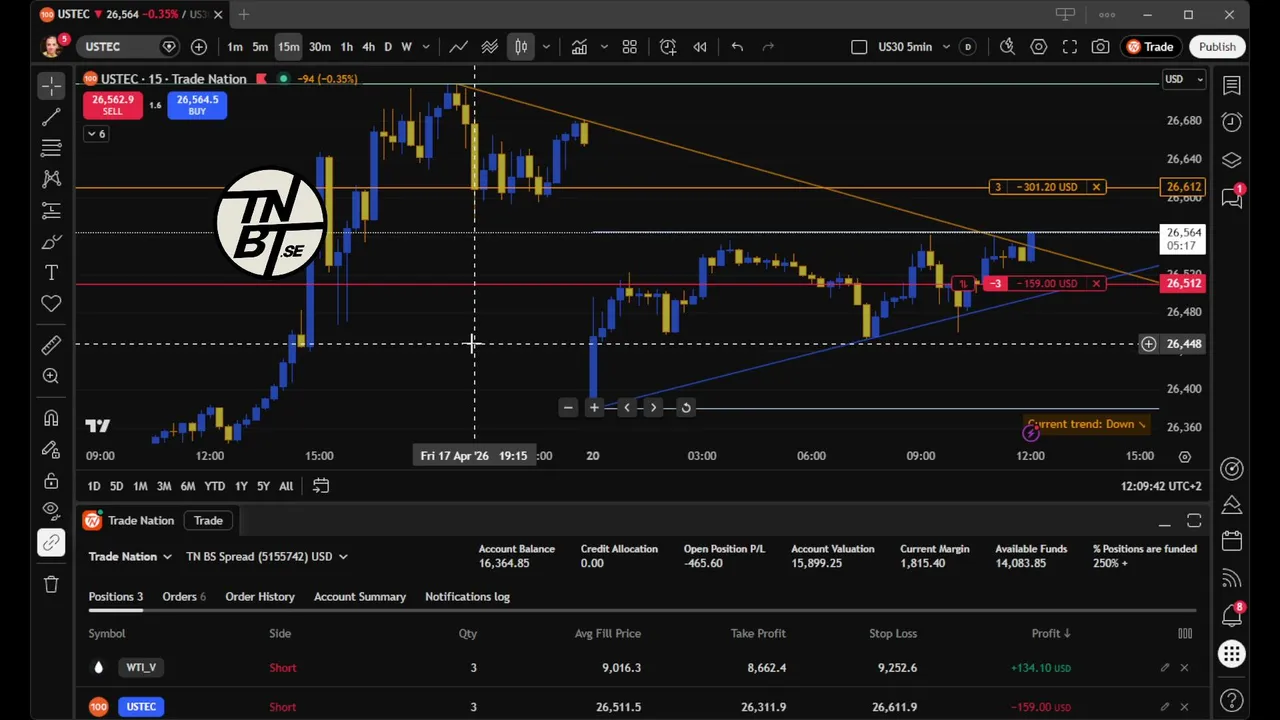Screen dimensions: 1280x720
Task: Expand the timeframe dropdown arrow
Action: pyautogui.click(x=426, y=47)
